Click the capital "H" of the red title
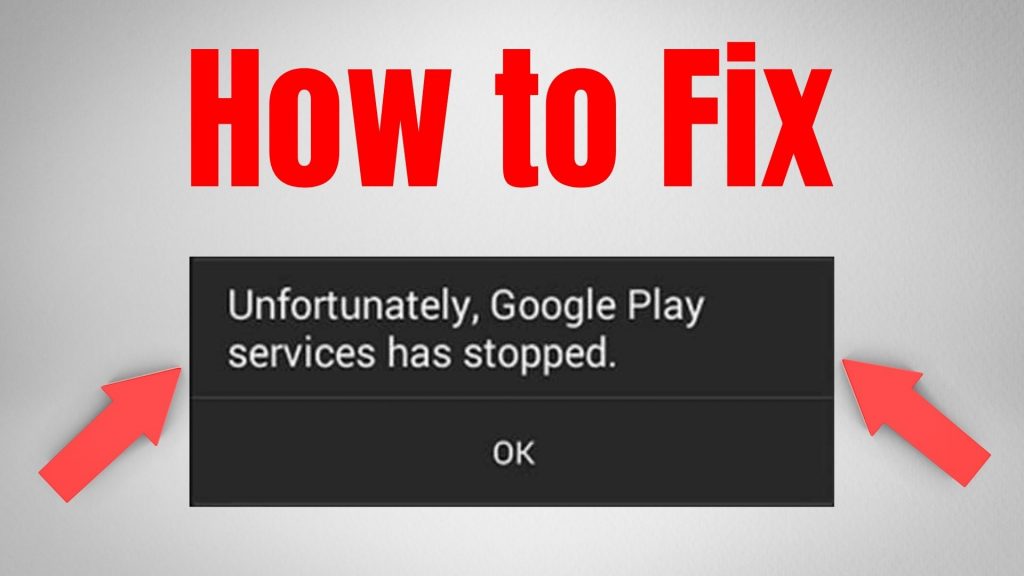1024x576 pixels. pyautogui.click(x=227, y=116)
